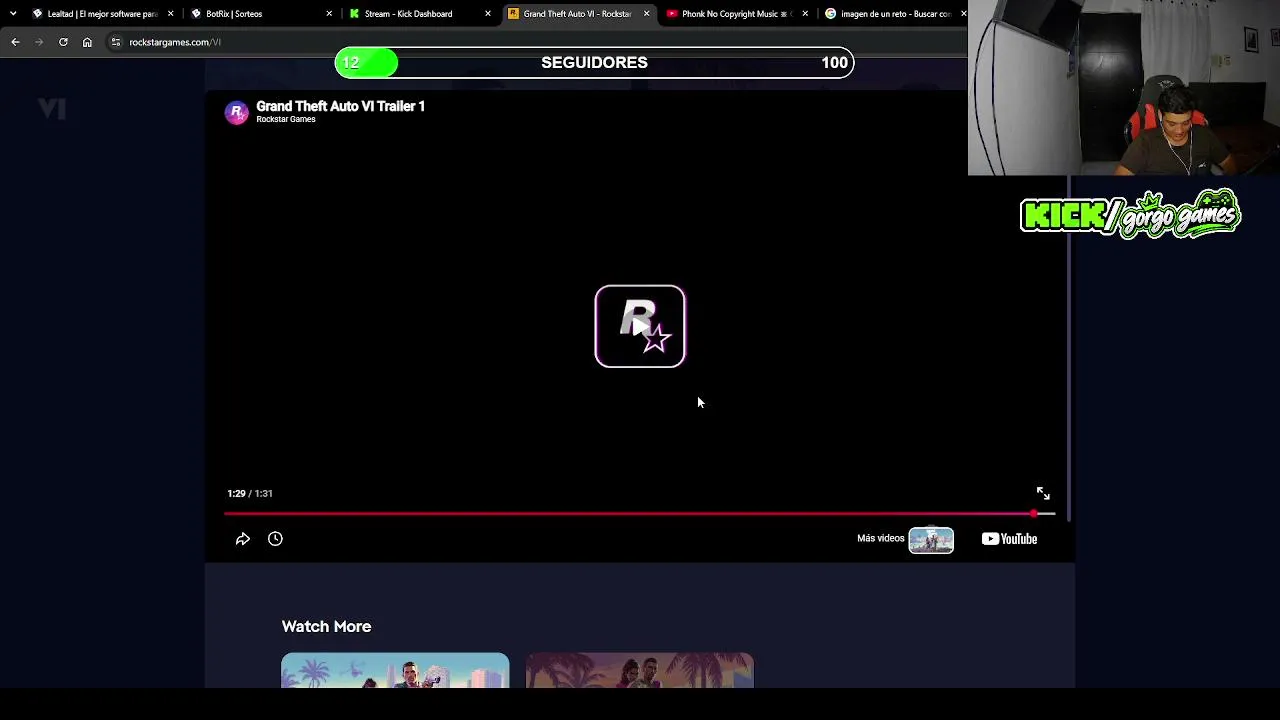Viewport: 1280px width, 720px height.
Task: Close the Phonk No Copyright Music tab
Action: click(x=805, y=14)
